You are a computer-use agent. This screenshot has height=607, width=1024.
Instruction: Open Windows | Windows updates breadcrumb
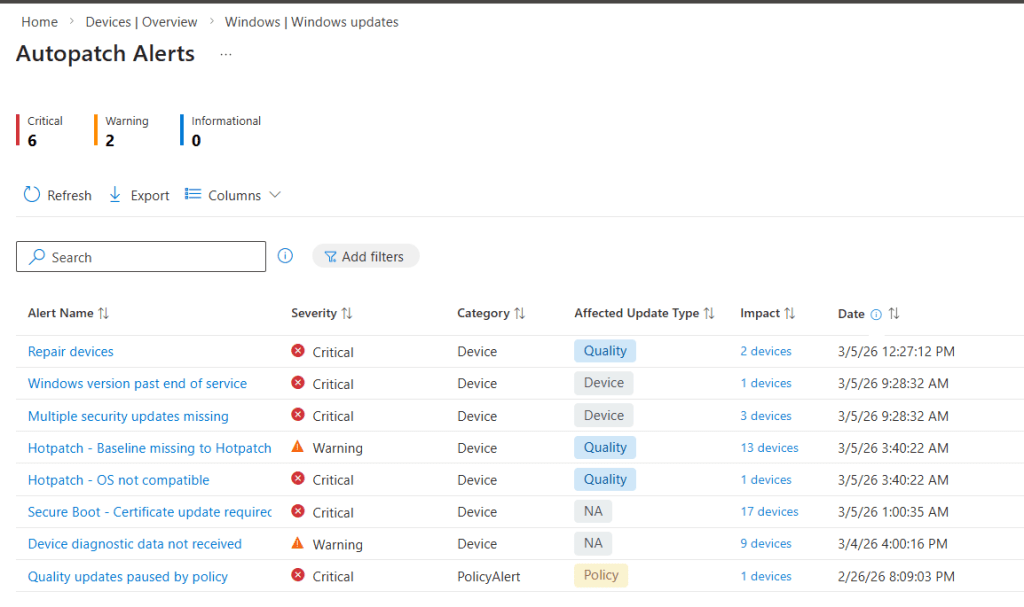point(311,22)
